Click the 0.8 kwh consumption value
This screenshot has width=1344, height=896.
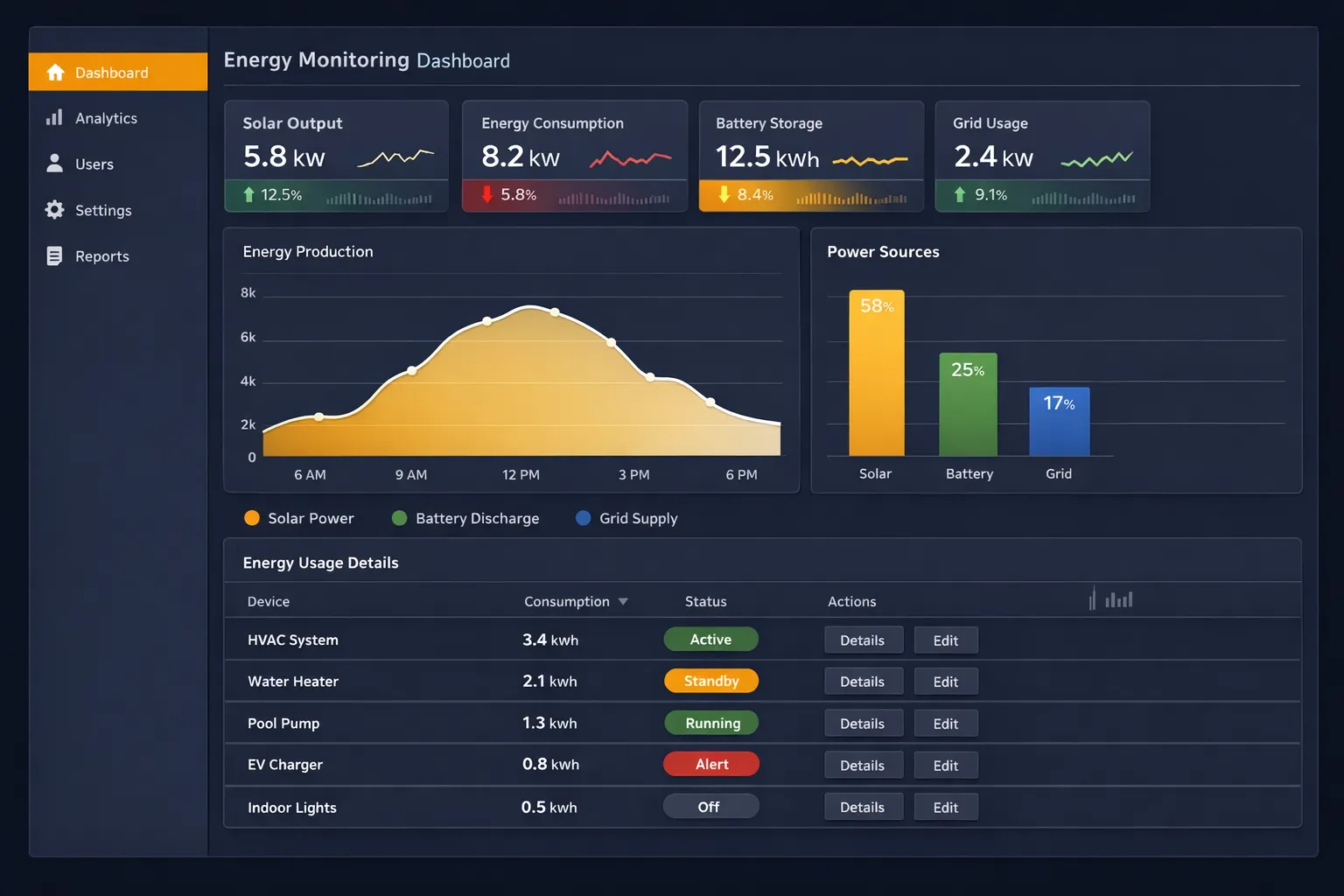[x=550, y=764]
